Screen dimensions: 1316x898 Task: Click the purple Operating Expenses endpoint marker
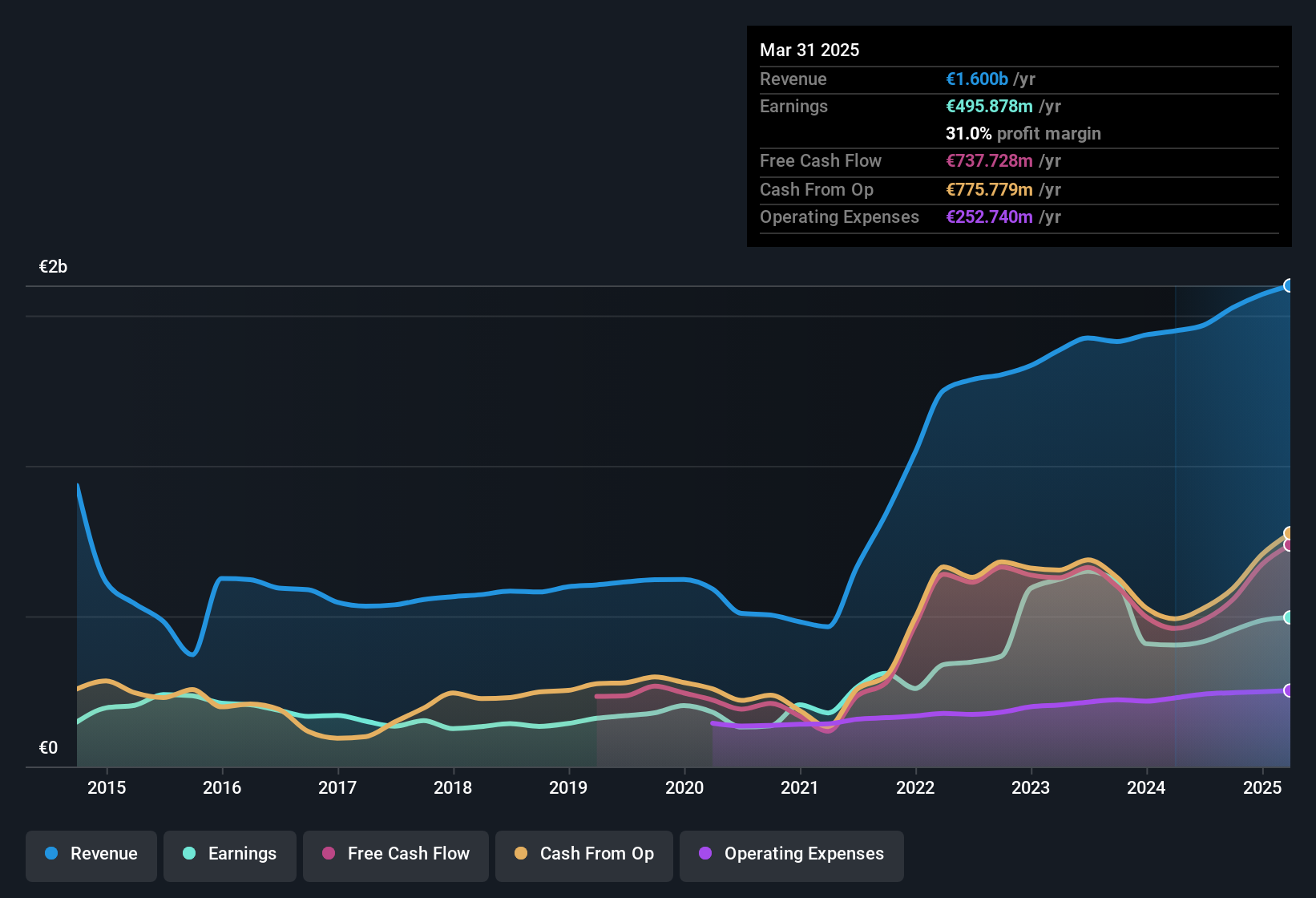(1289, 690)
